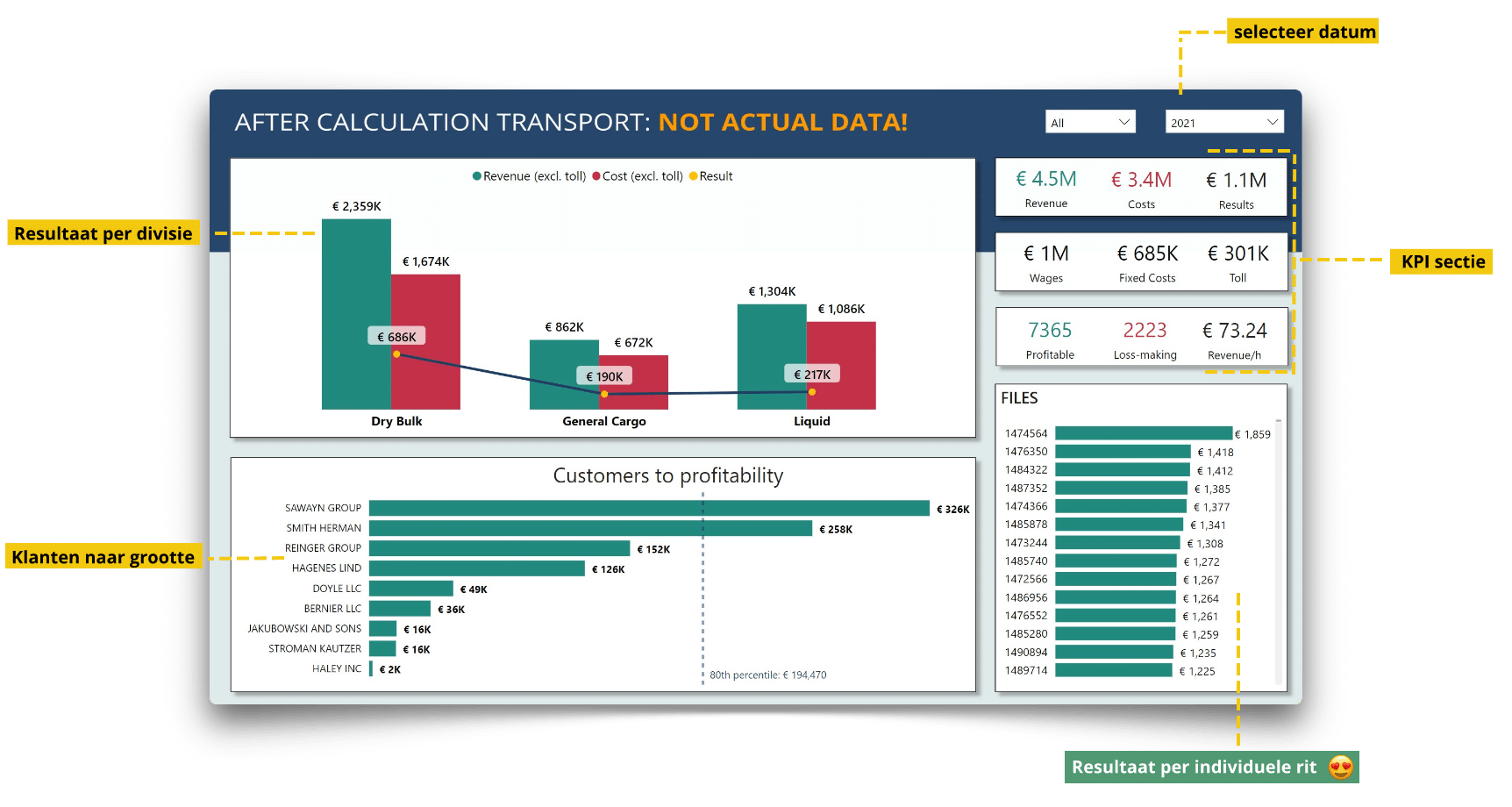The height and width of the screenshot is (807, 1512).
Task: Click the General Cargo axis label
Action: pyautogui.click(x=604, y=421)
